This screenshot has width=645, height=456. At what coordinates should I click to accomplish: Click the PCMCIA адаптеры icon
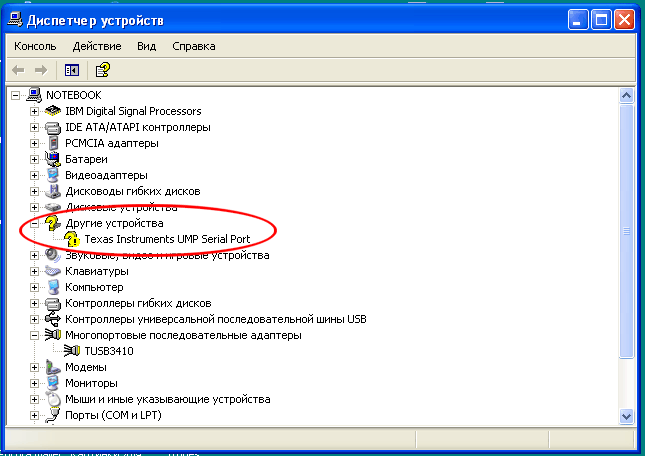pyautogui.click(x=53, y=143)
